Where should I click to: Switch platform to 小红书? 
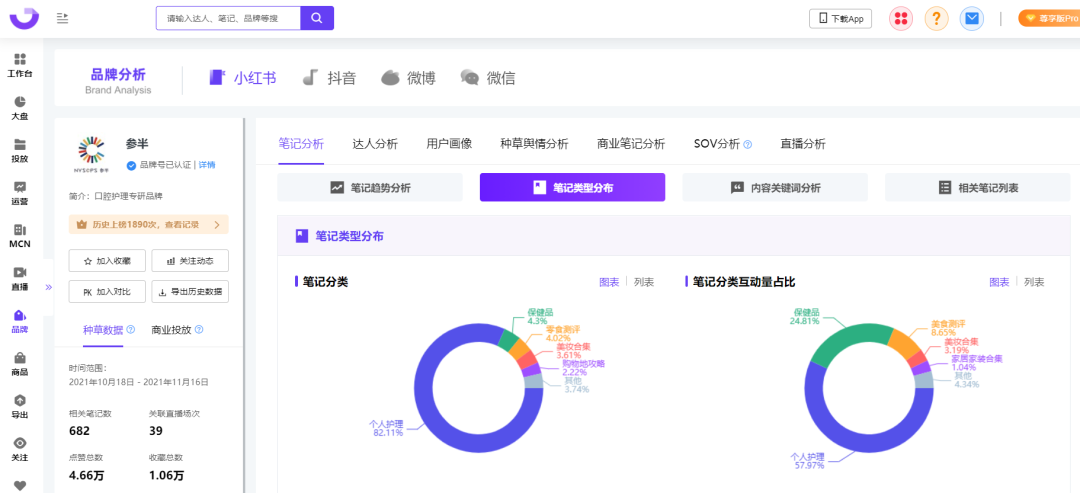coord(242,78)
